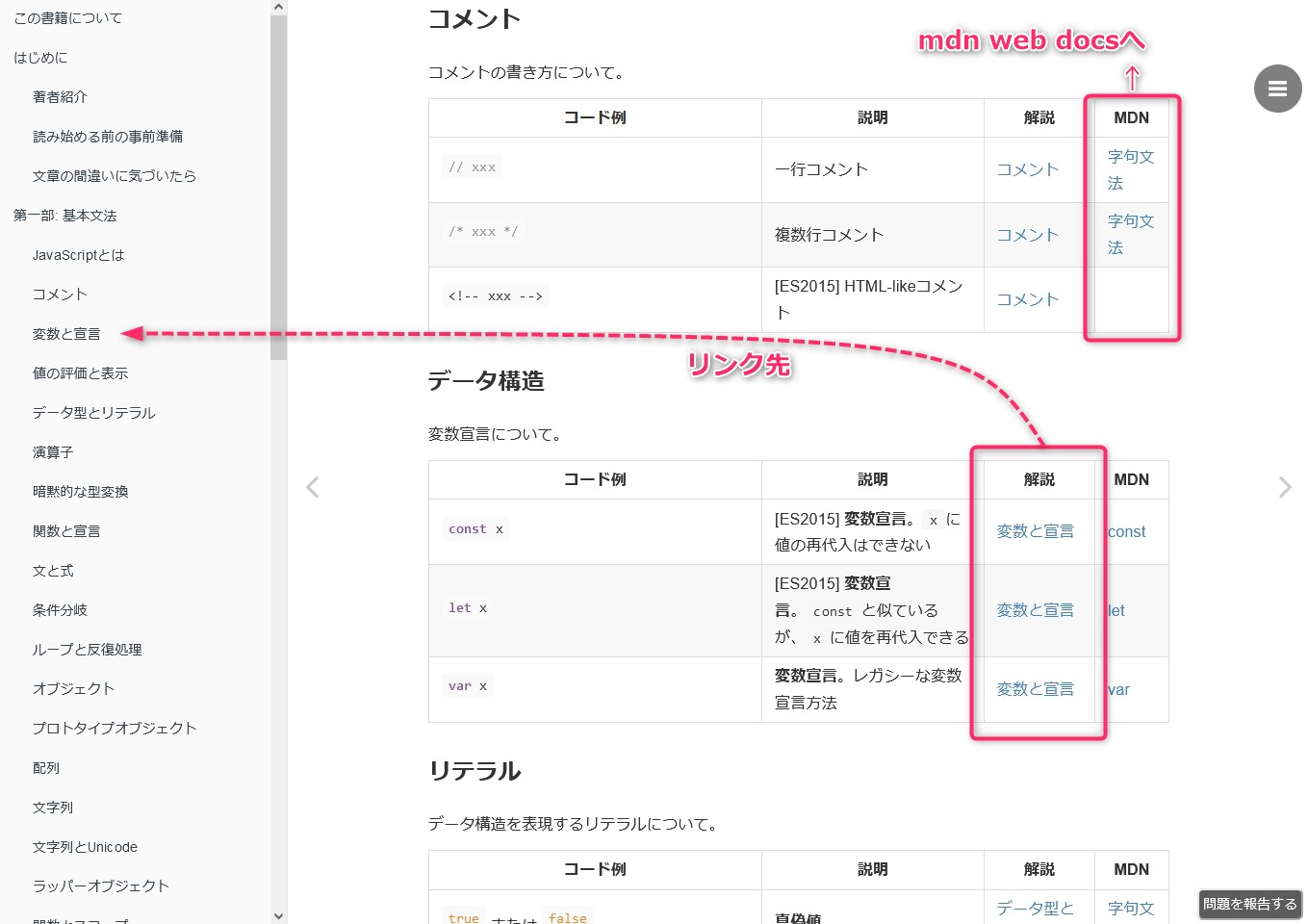Select ラッパーオブジェクト chapter in sidebar
This screenshot has width=1309, height=924.
point(101,886)
